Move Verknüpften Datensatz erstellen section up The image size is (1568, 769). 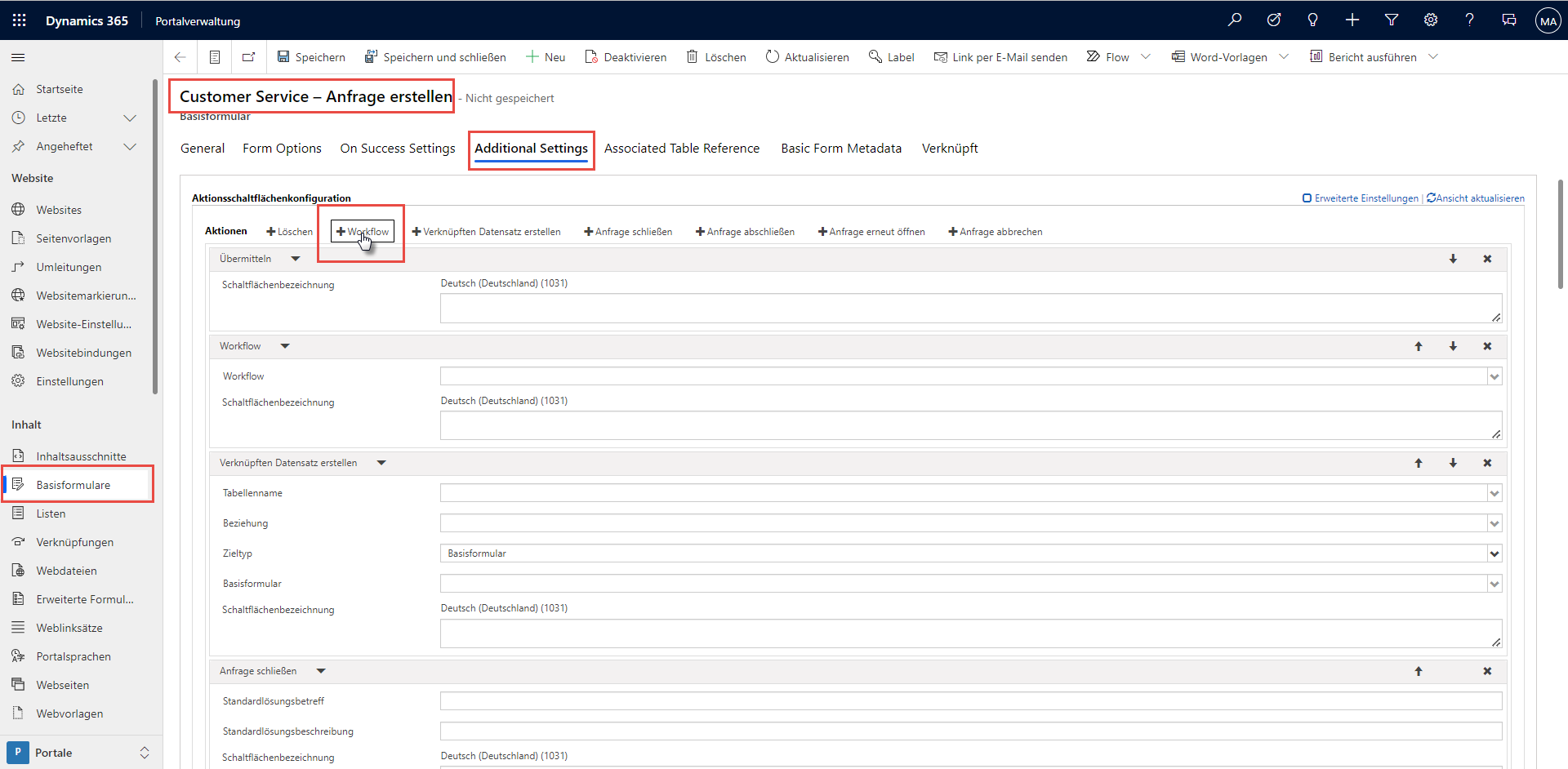(x=1419, y=463)
